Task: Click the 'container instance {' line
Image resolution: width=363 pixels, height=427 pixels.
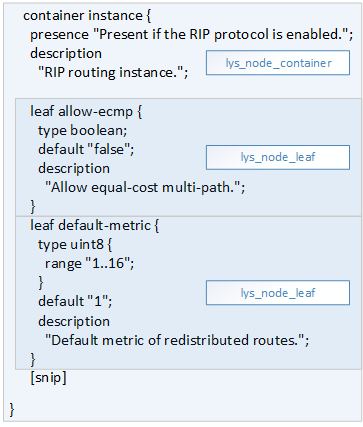Action: click(x=87, y=16)
